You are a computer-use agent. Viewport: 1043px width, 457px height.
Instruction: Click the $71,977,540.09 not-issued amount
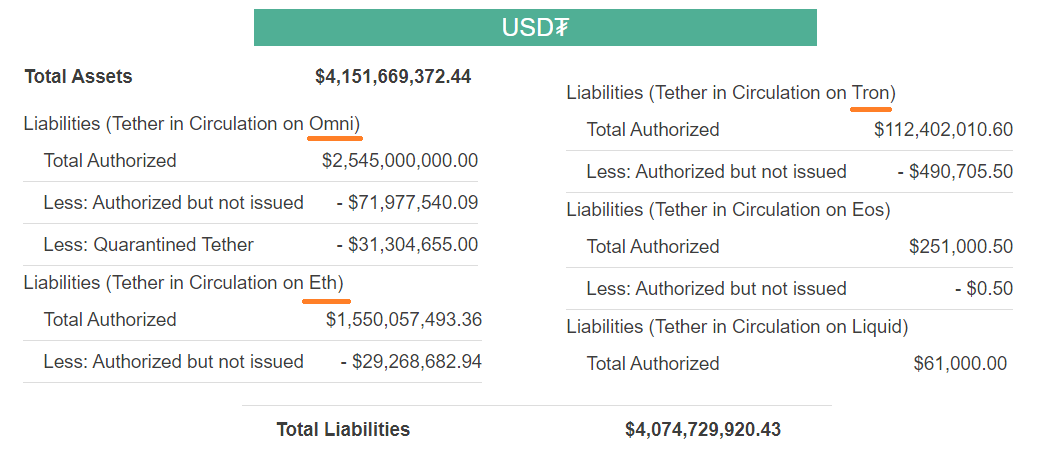[413, 203]
